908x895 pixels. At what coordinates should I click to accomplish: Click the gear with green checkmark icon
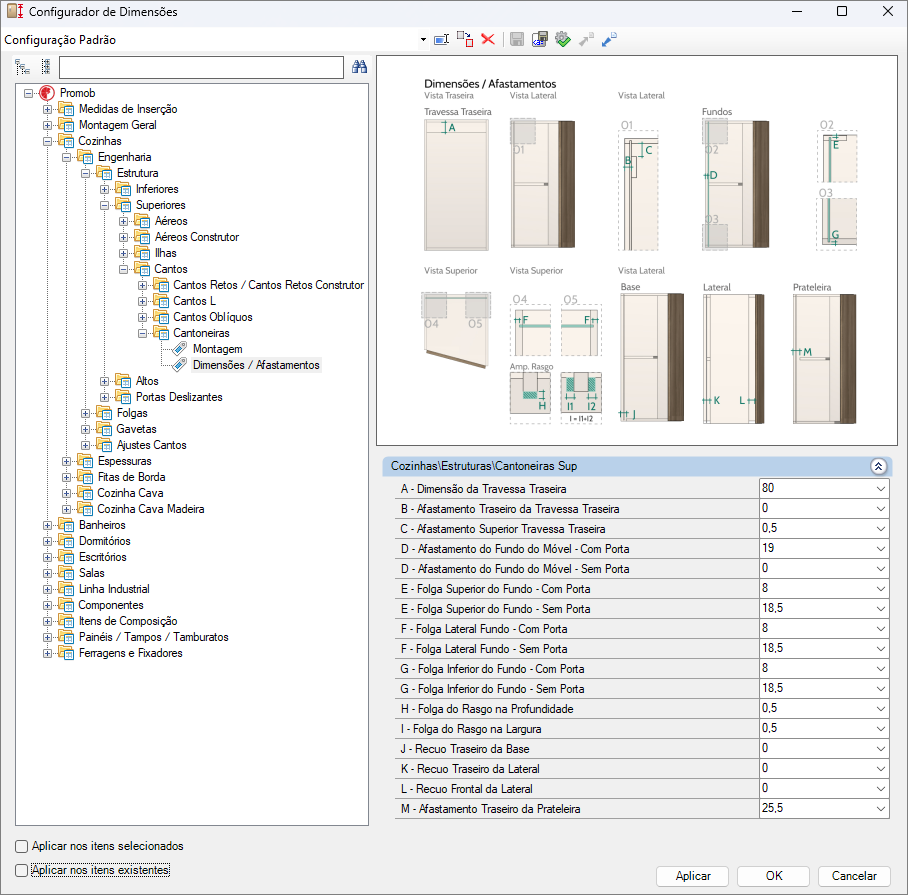tap(563, 39)
